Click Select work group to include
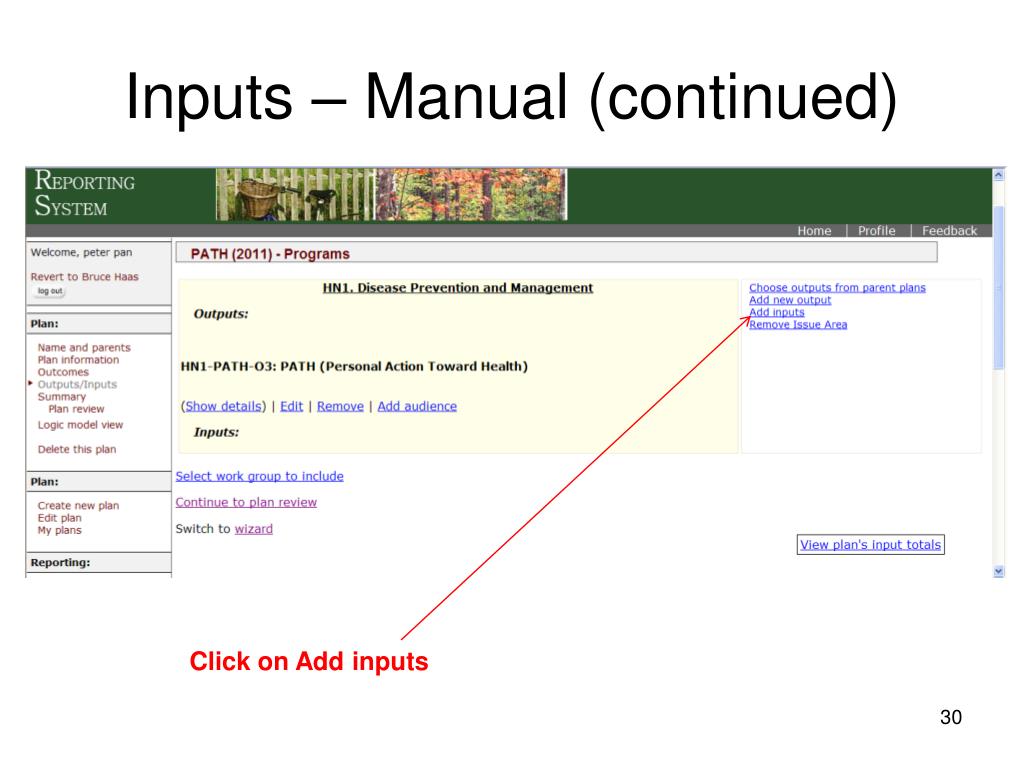Viewport: 1024px width, 768px height. [x=259, y=477]
